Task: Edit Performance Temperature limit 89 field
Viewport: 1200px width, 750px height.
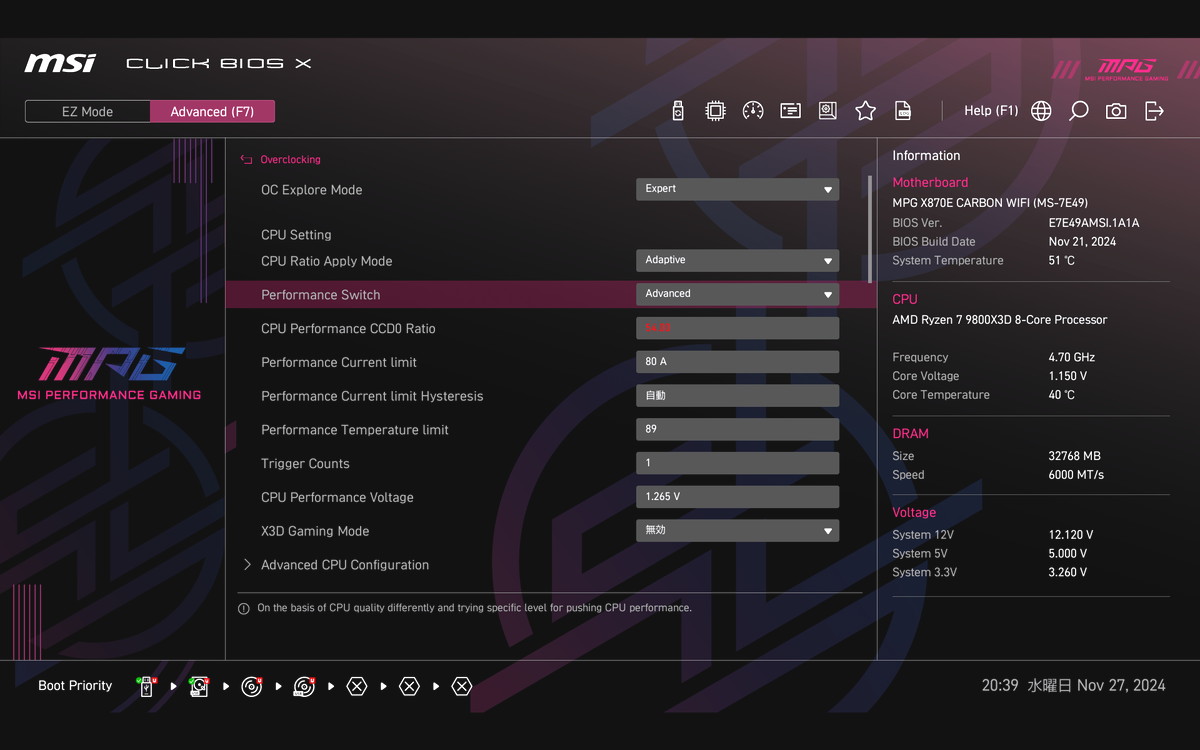Action: coord(737,429)
